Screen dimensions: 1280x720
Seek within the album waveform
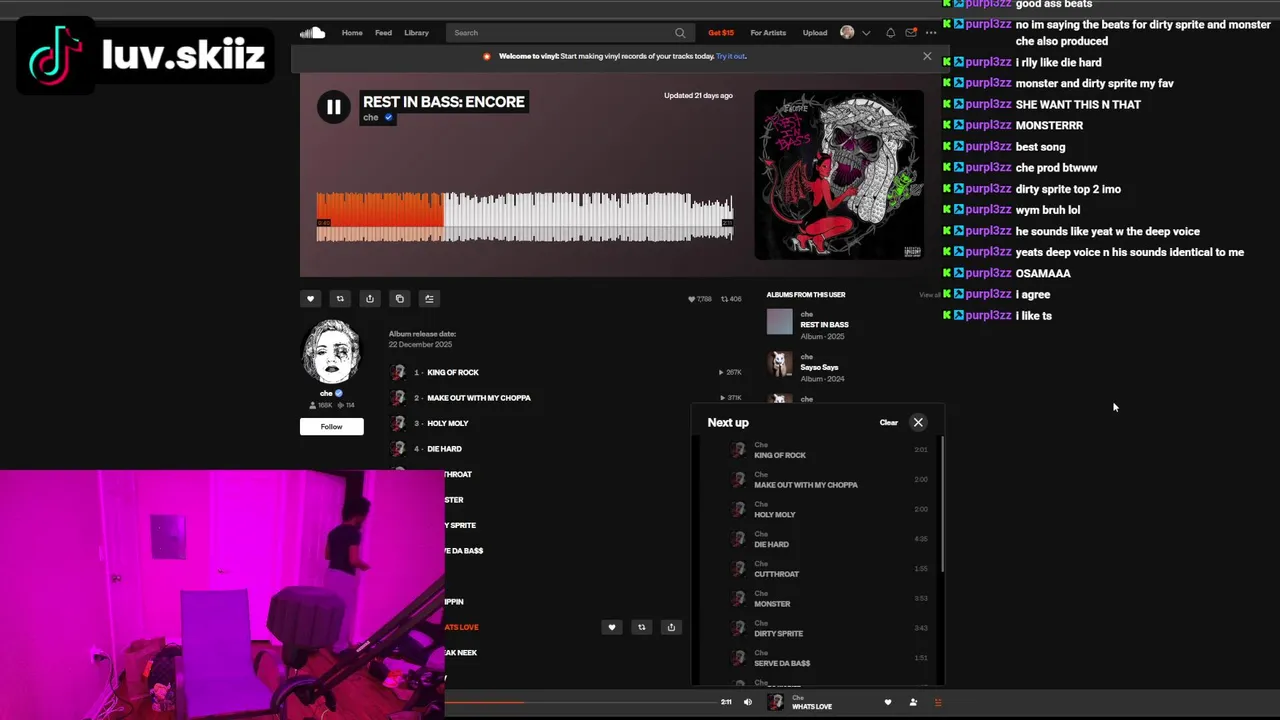[x=524, y=217]
